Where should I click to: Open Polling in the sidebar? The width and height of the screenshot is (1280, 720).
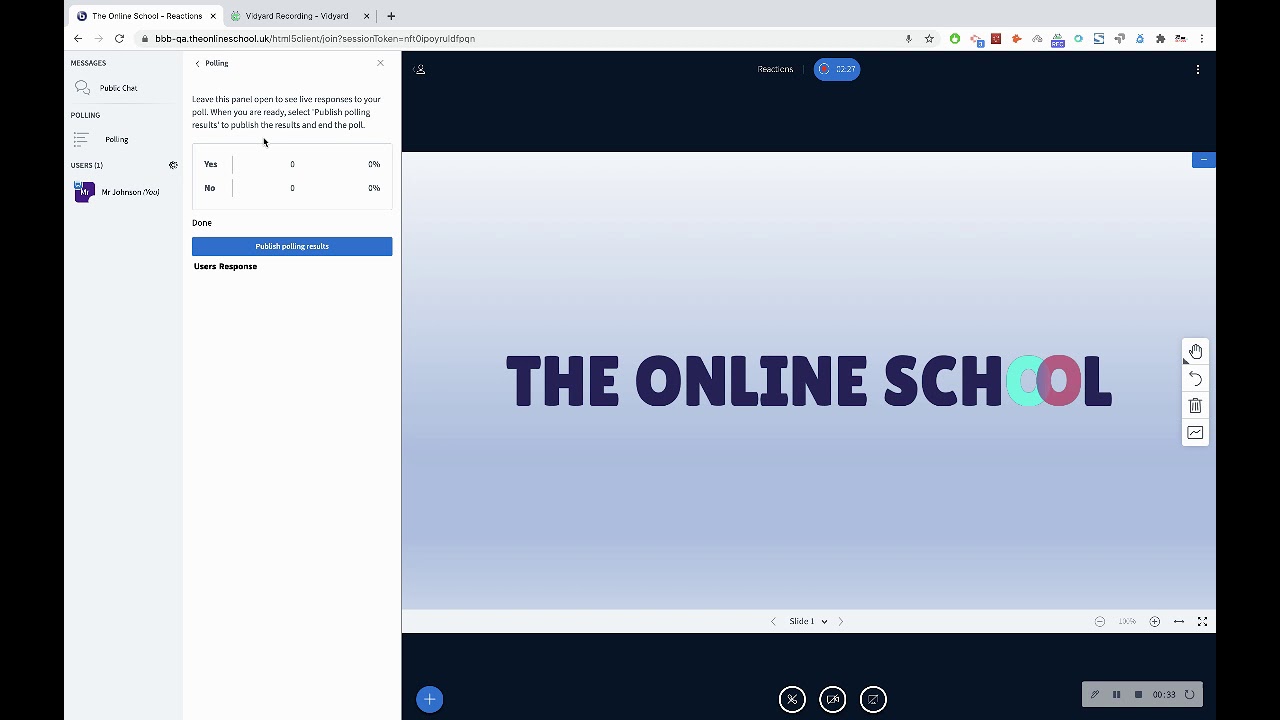(116, 139)
